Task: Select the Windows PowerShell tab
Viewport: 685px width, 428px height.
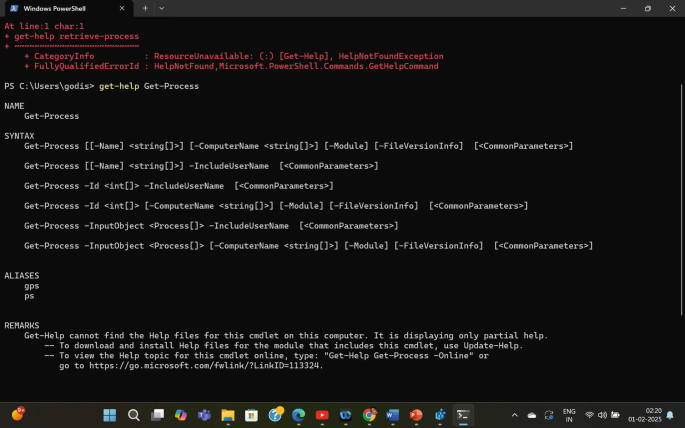Action: coord(60,8)
